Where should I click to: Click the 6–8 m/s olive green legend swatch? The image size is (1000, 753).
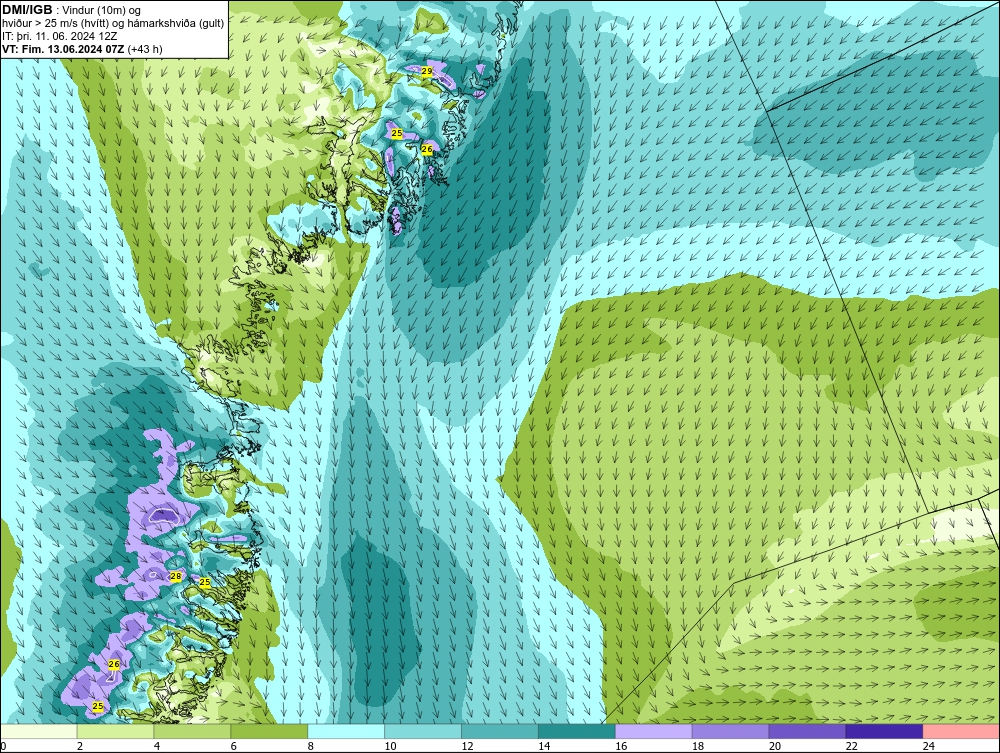(269, 731)
